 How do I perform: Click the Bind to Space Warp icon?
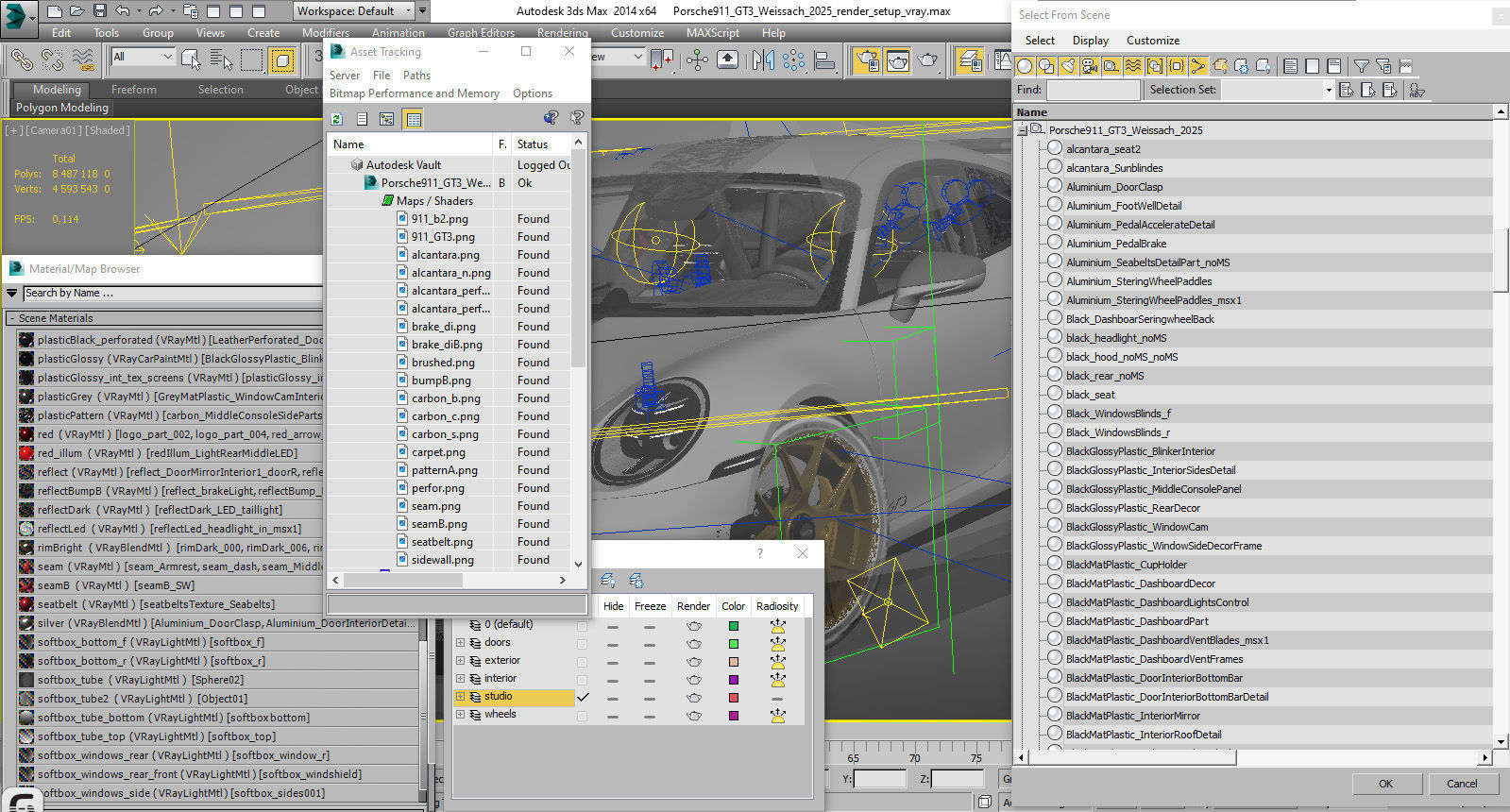(83, 60)
